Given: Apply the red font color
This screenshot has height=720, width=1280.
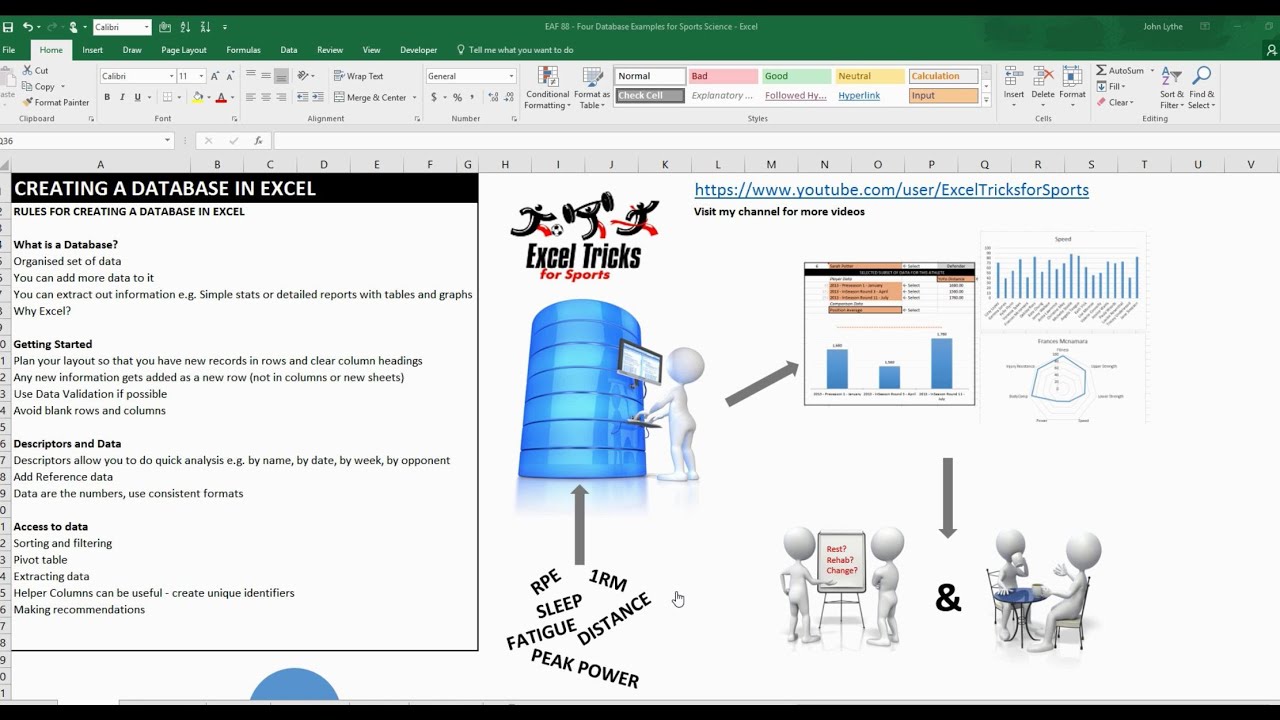Looking at the screenshot, I should 221,97.
